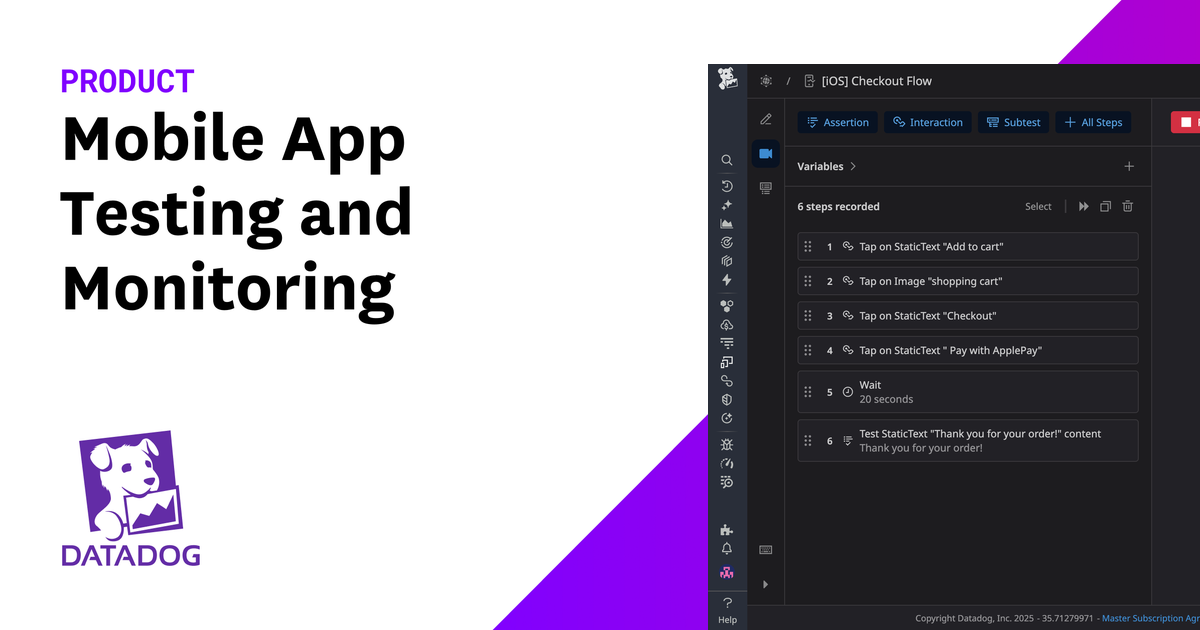This screenshot has height=630, width=1200.
Task: Open search via the magnifying glass icon
Action: (727, 160)
